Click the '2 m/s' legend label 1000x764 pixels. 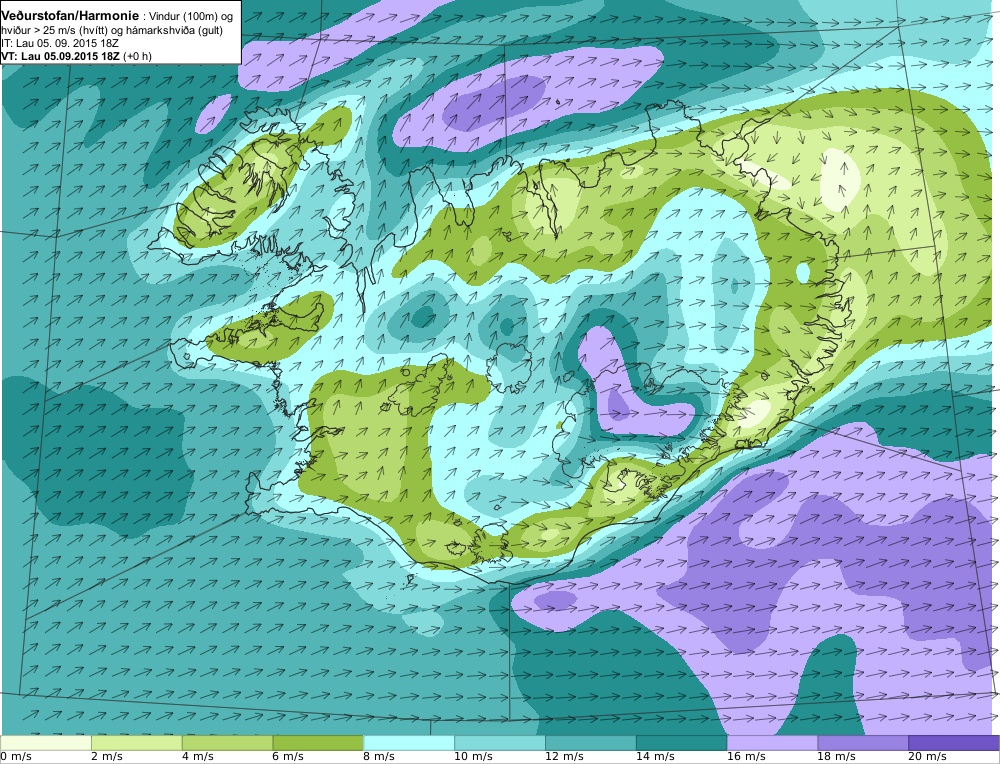point(107,757)
